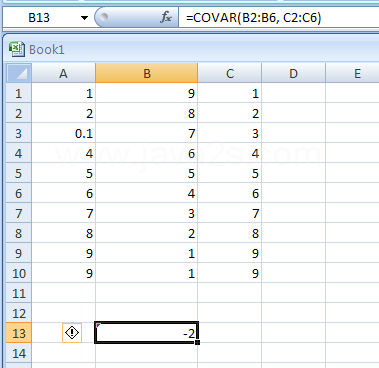Select row 11 header
The width and height of the screenshot is (379, 368).
coord(19,293)
